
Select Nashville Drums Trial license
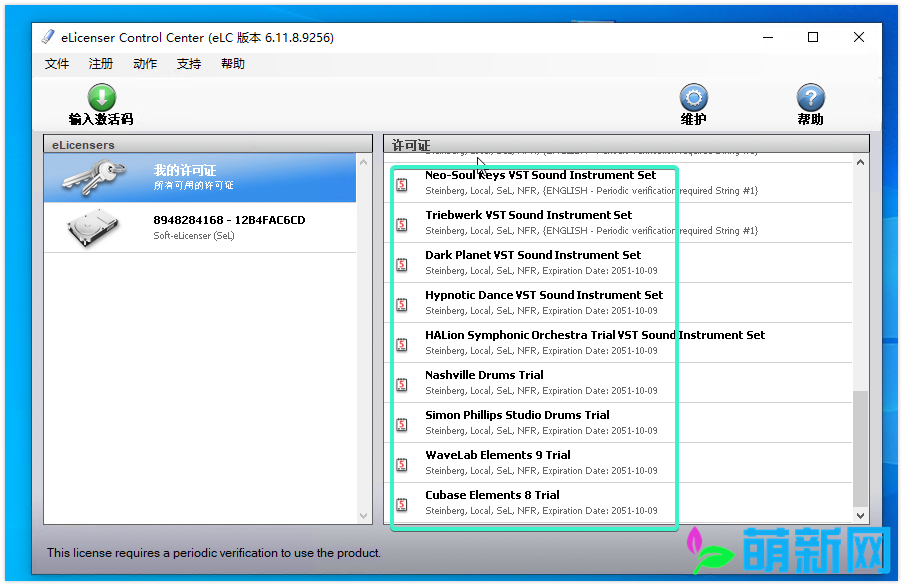(619, 382)
